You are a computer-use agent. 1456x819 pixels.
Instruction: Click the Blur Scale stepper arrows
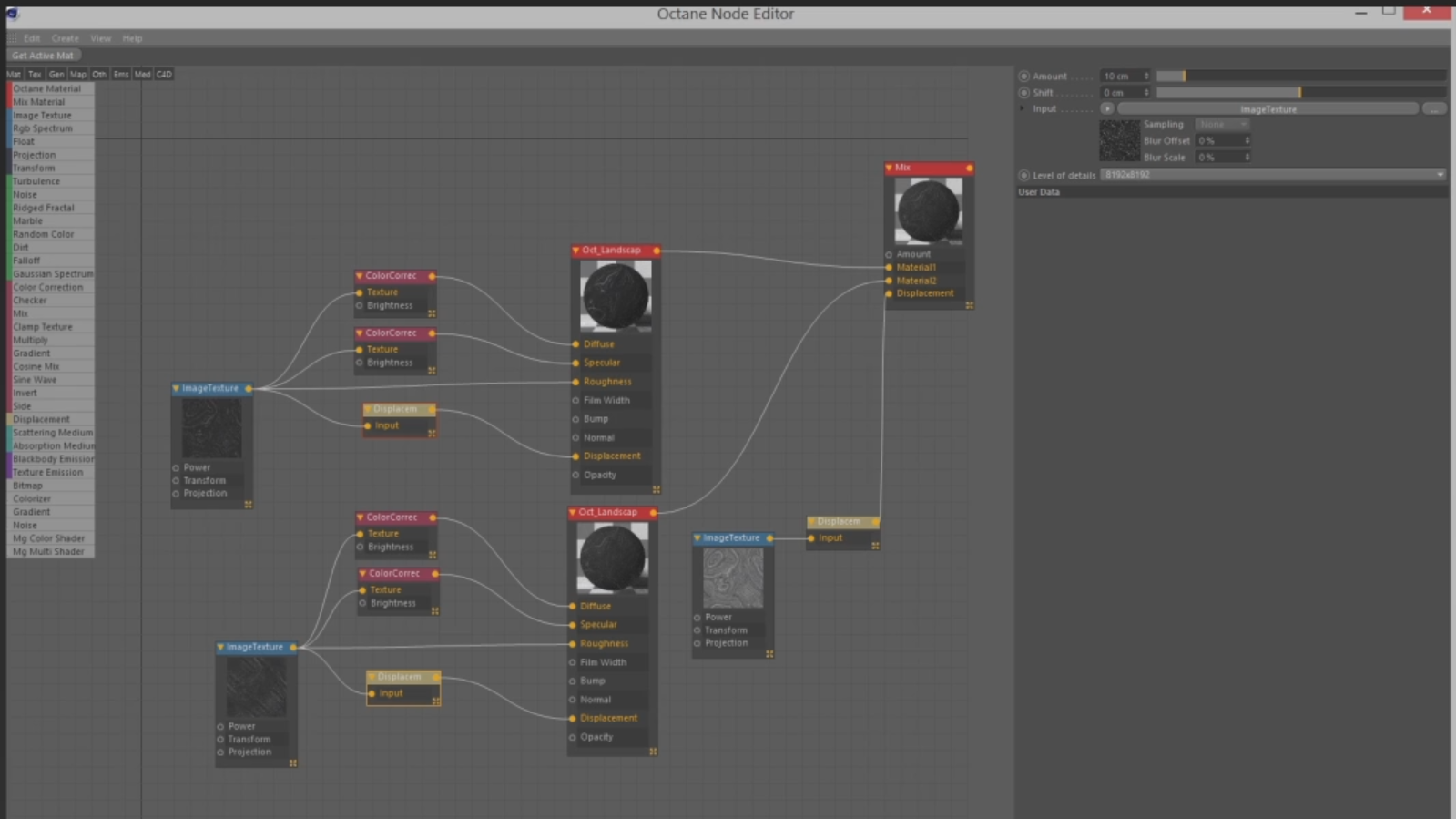(x=1247, y=157)
